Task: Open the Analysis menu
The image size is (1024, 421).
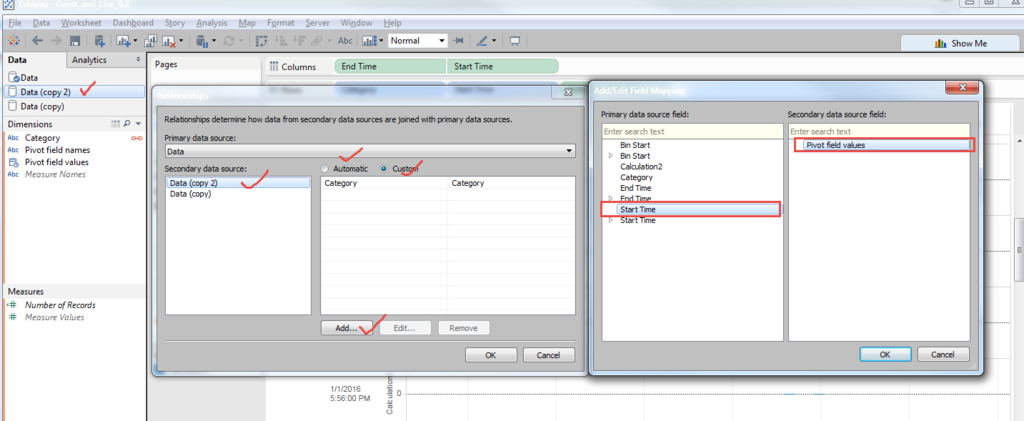Action: click(212, 23)
